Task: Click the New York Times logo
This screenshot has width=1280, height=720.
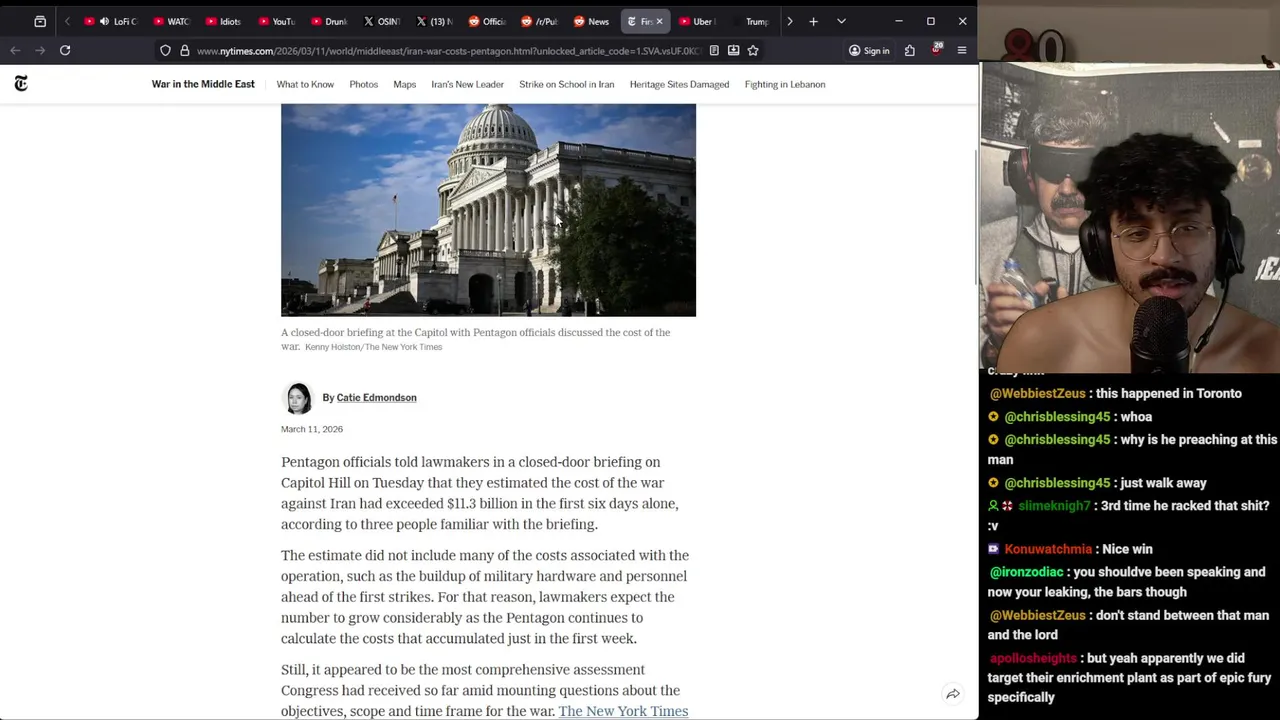Action: point(21,84)
